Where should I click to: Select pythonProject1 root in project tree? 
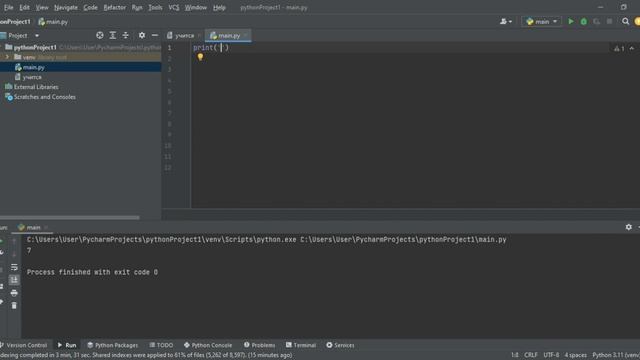tap(35, 47)
